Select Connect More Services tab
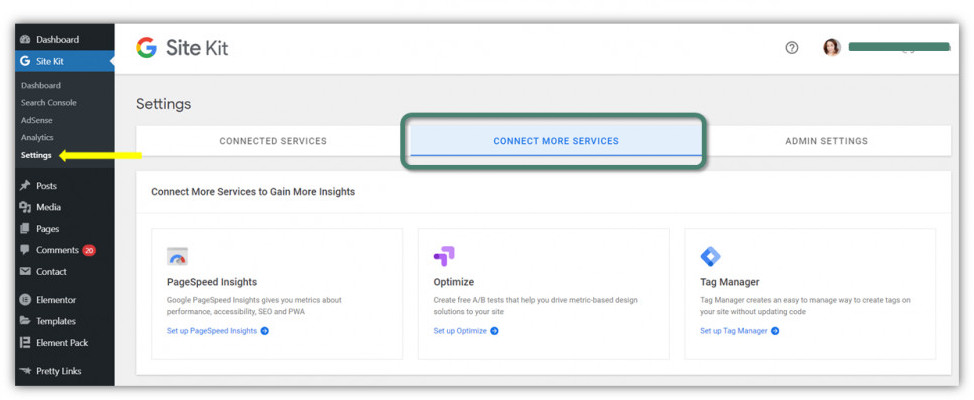This screenshot has height=400, width=974. pos(556,141)
